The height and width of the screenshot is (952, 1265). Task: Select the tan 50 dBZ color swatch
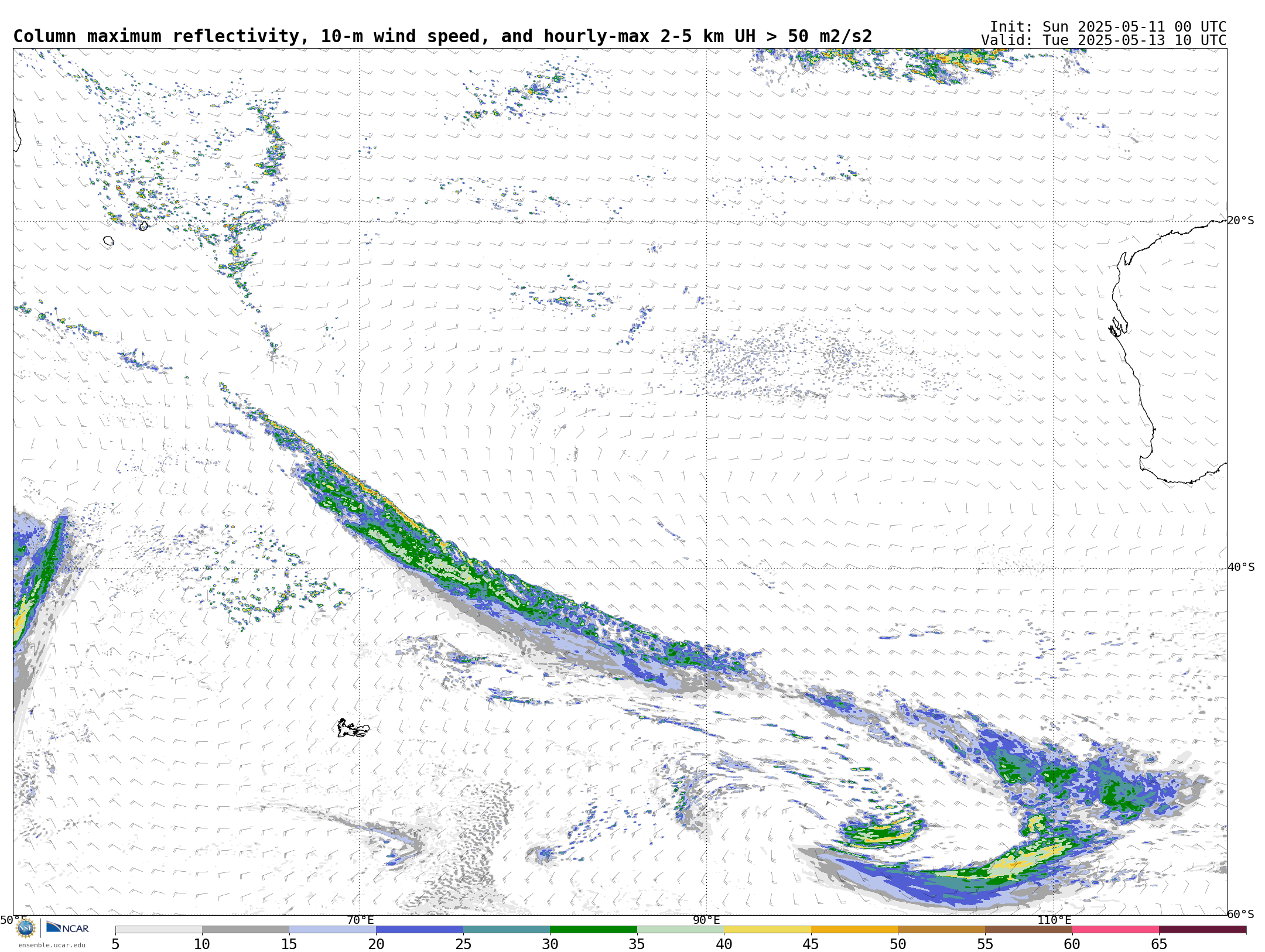[x=941, y=929]
